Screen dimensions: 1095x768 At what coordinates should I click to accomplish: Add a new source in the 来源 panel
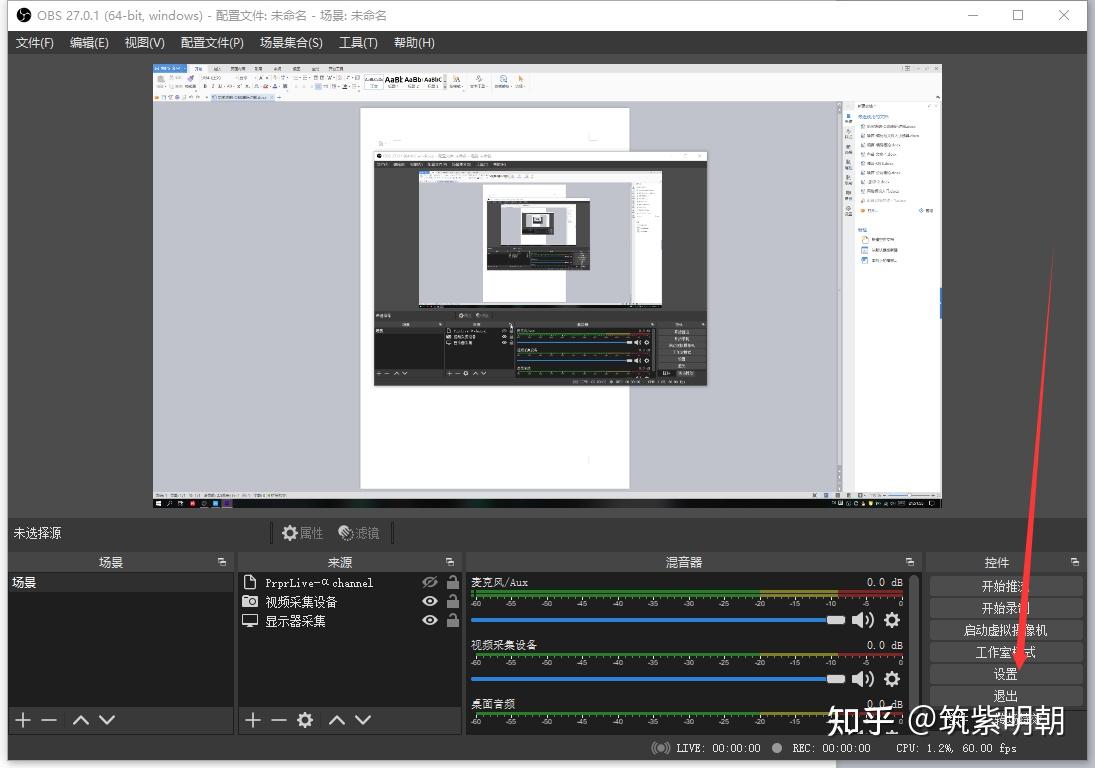253,720
